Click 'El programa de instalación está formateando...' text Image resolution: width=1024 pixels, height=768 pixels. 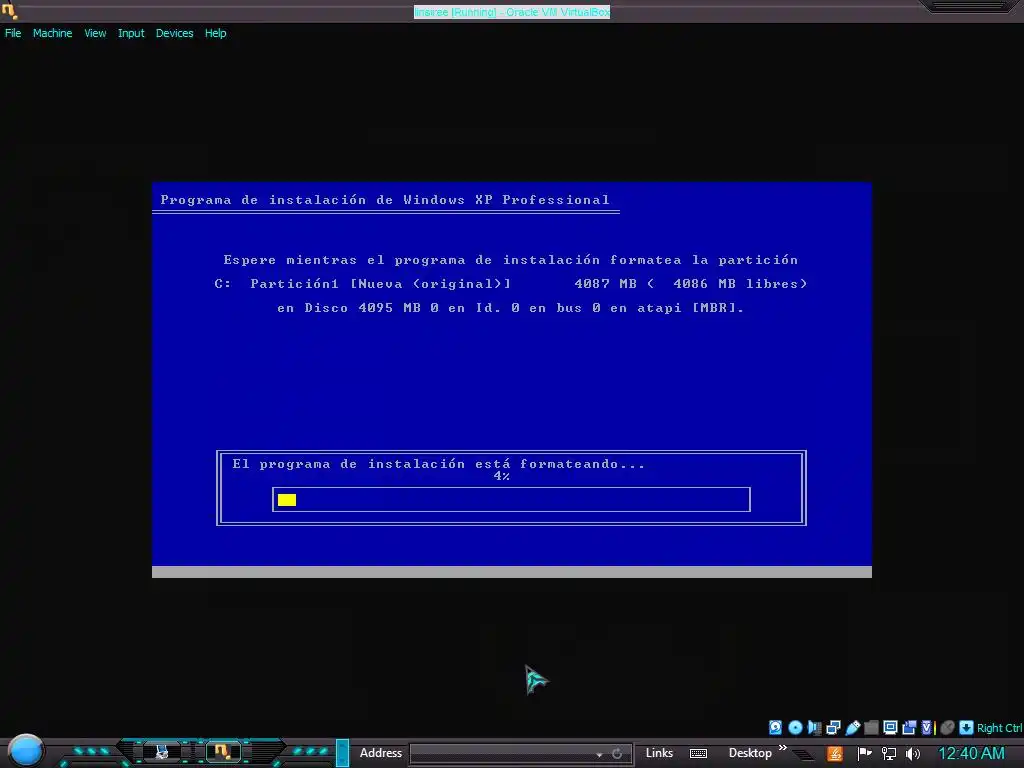(438, 464)
